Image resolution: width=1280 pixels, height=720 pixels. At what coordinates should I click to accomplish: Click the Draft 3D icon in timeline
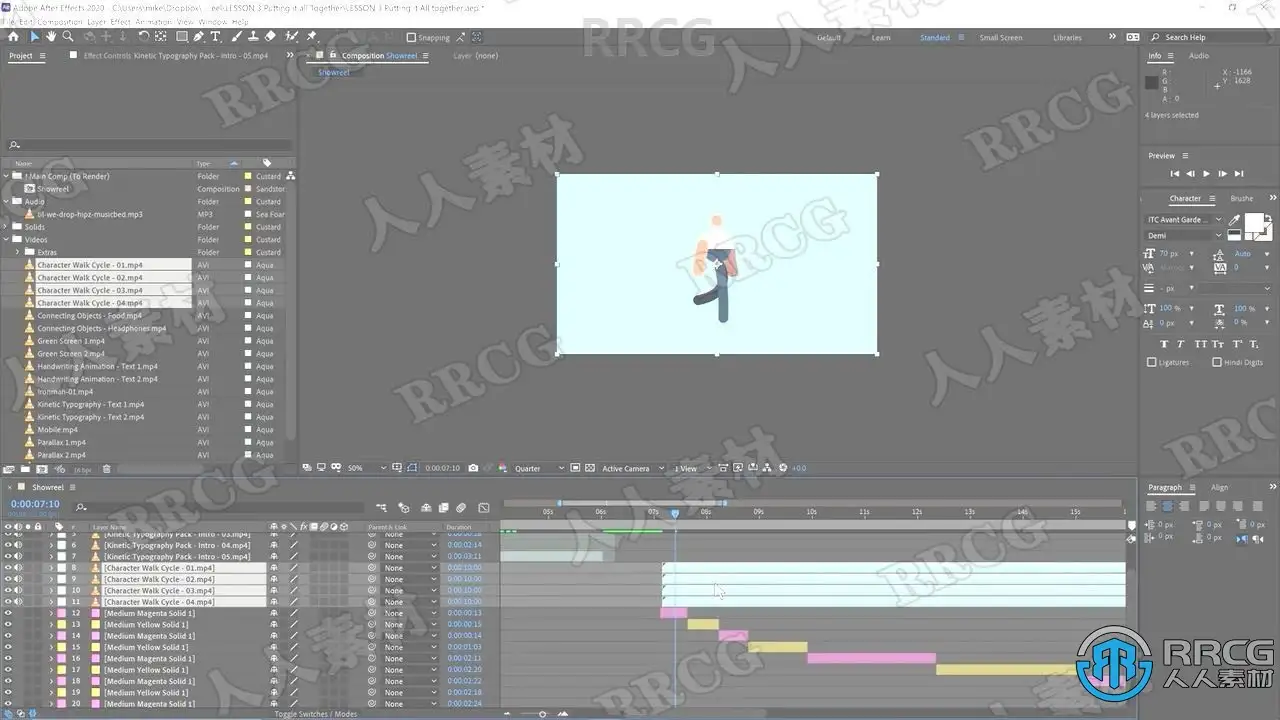pyautogui.click(x=404, y=508)
